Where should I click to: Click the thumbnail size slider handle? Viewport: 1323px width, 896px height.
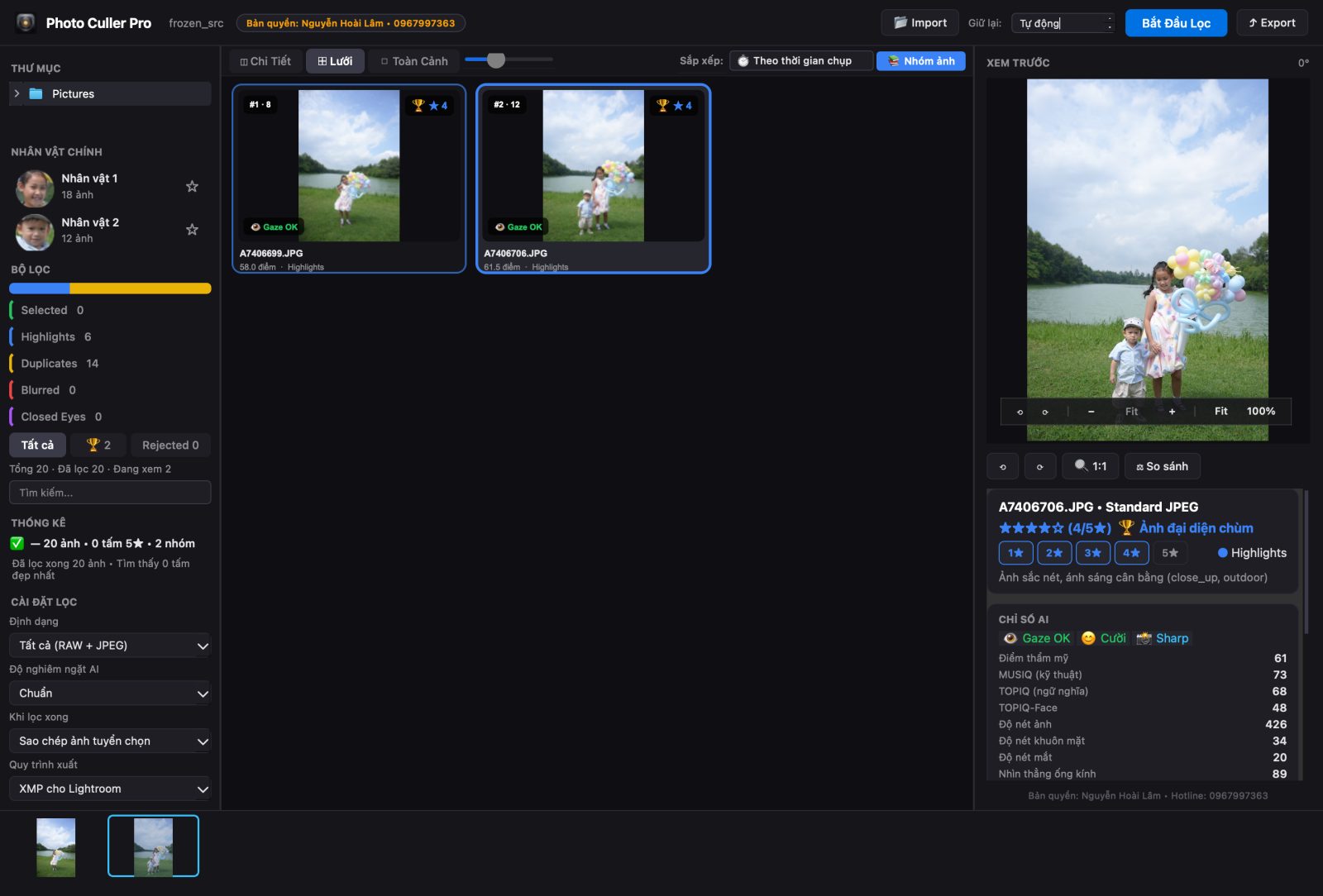click(496, 60)
